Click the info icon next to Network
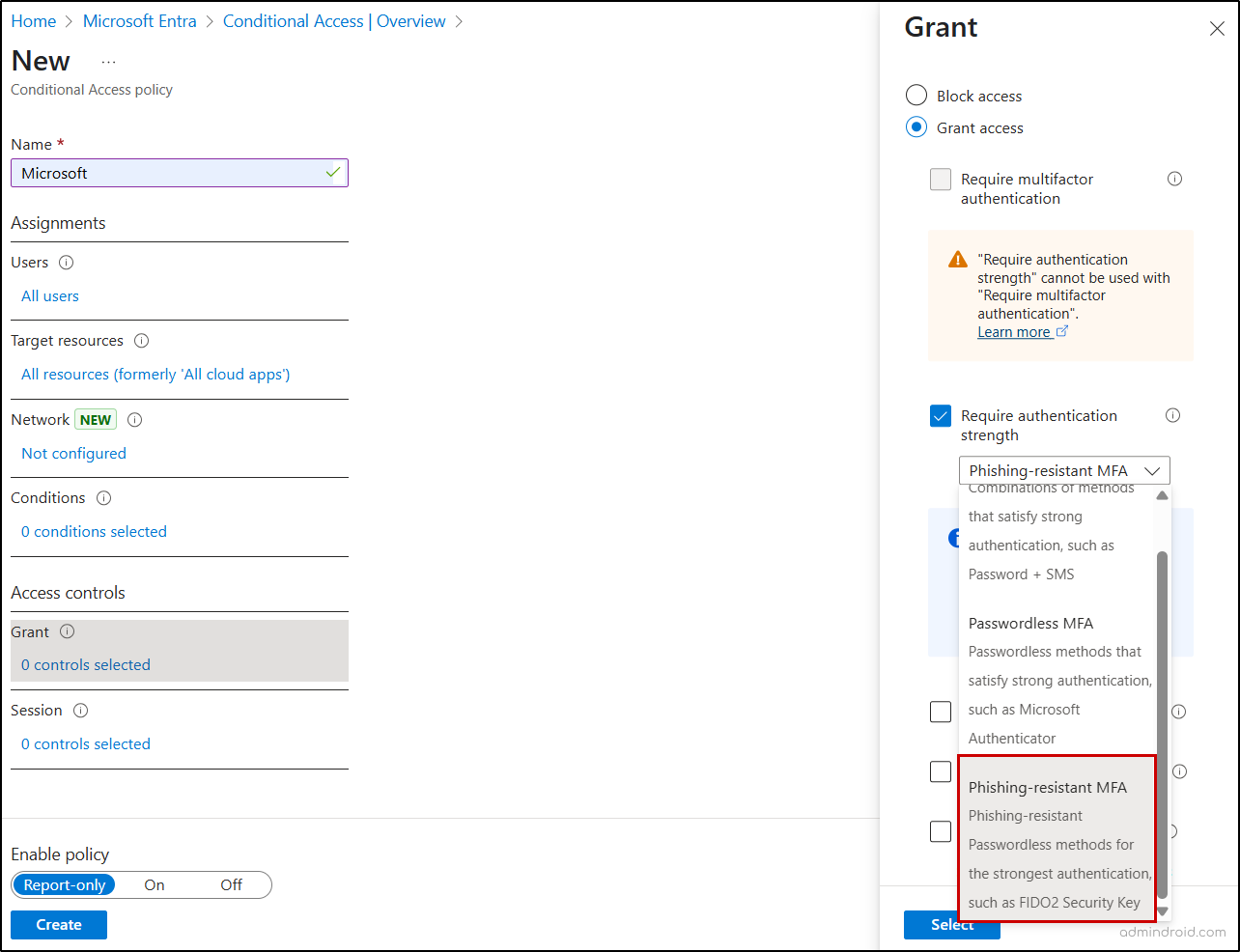The width and height of the screenshot is (1240, 952). click(135, 420)
